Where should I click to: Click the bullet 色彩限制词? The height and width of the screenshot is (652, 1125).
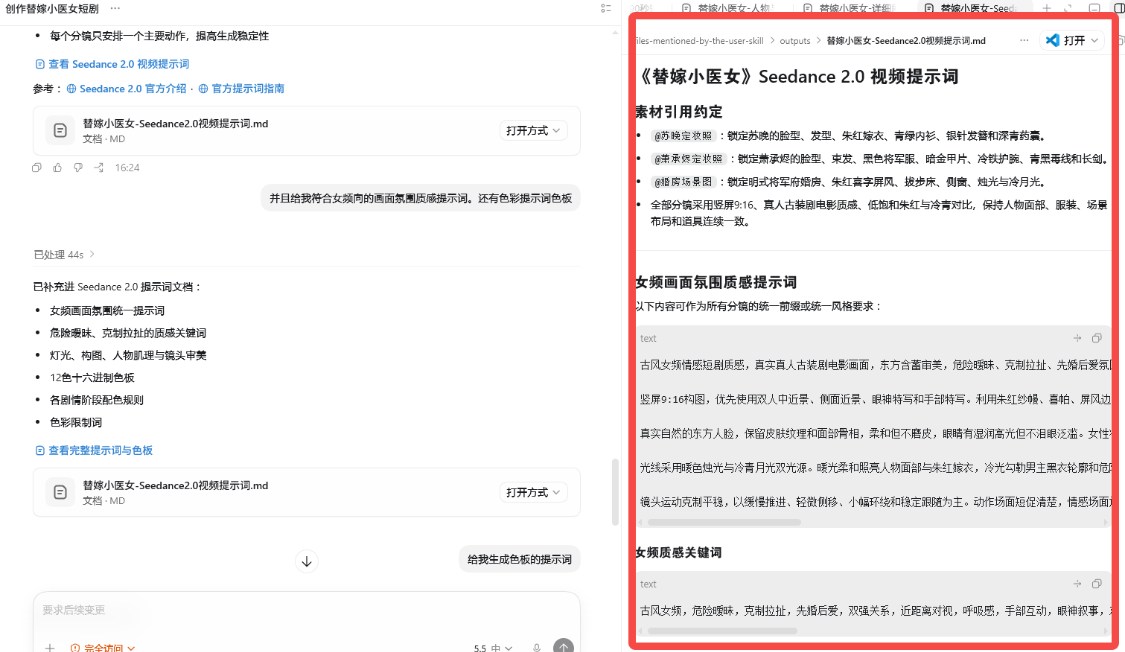click(75, 422)
